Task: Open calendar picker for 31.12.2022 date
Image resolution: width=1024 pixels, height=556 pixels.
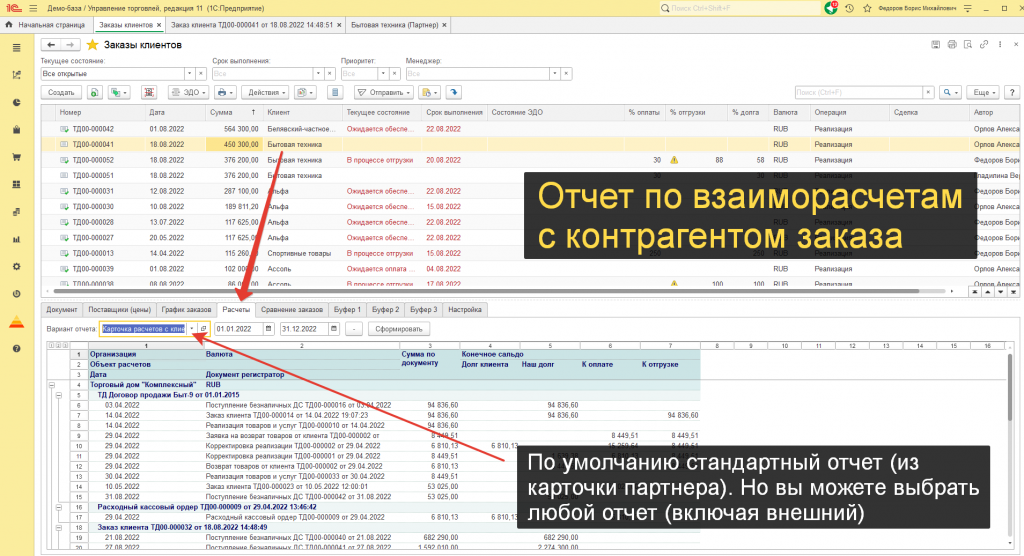Action: point(334,329)
